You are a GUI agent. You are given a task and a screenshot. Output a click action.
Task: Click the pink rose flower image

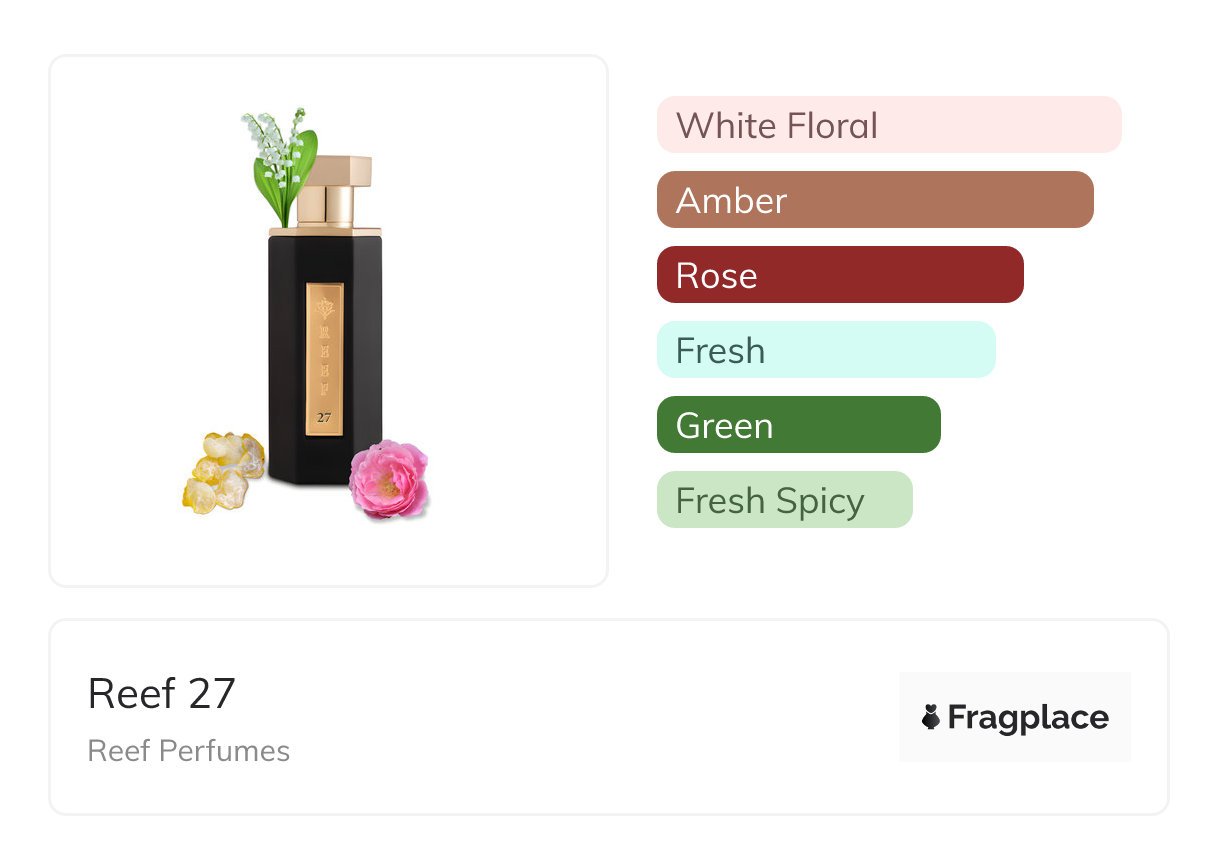pyautogui.click(x=388, y=479)
